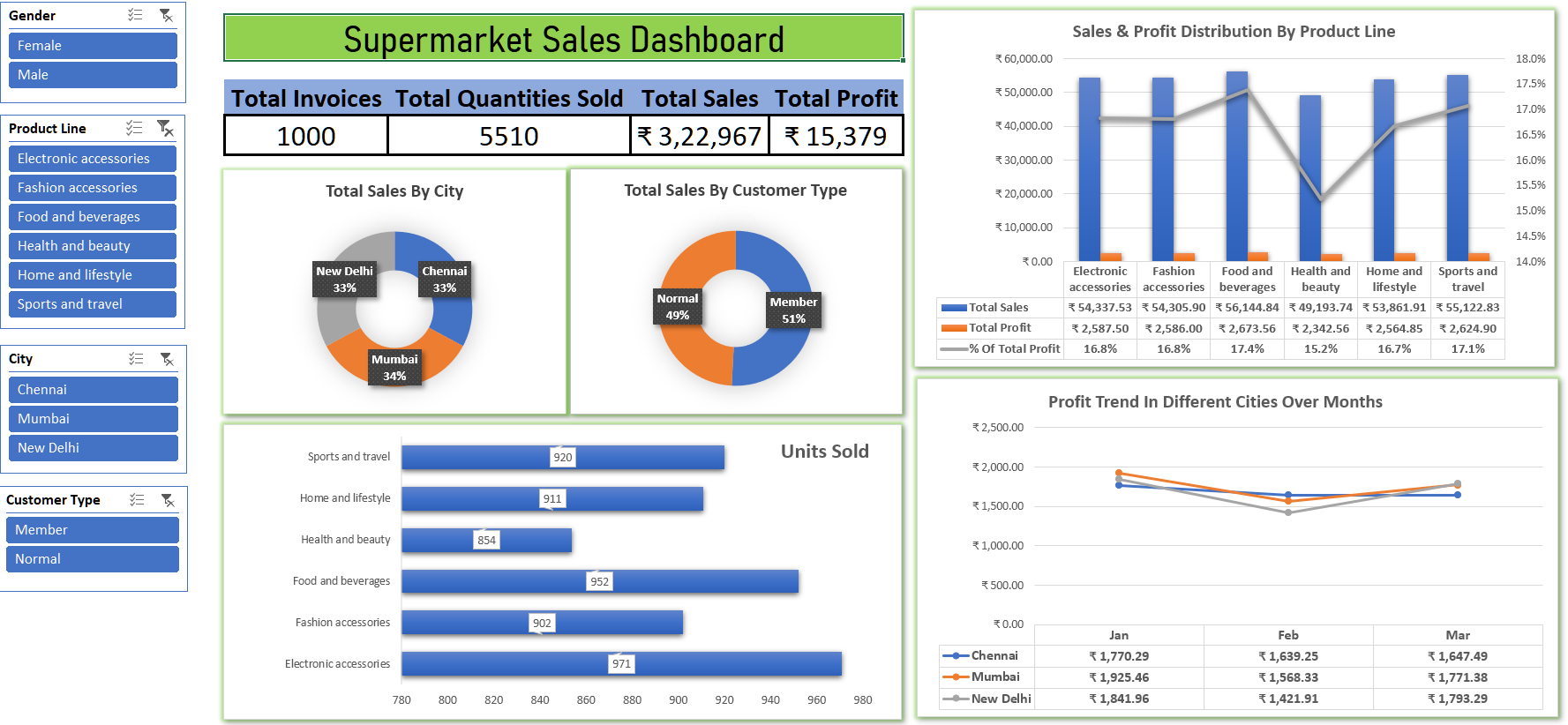Clear filter on City slicer
This screenshot has height=725, width=1568.
(167, 358)
